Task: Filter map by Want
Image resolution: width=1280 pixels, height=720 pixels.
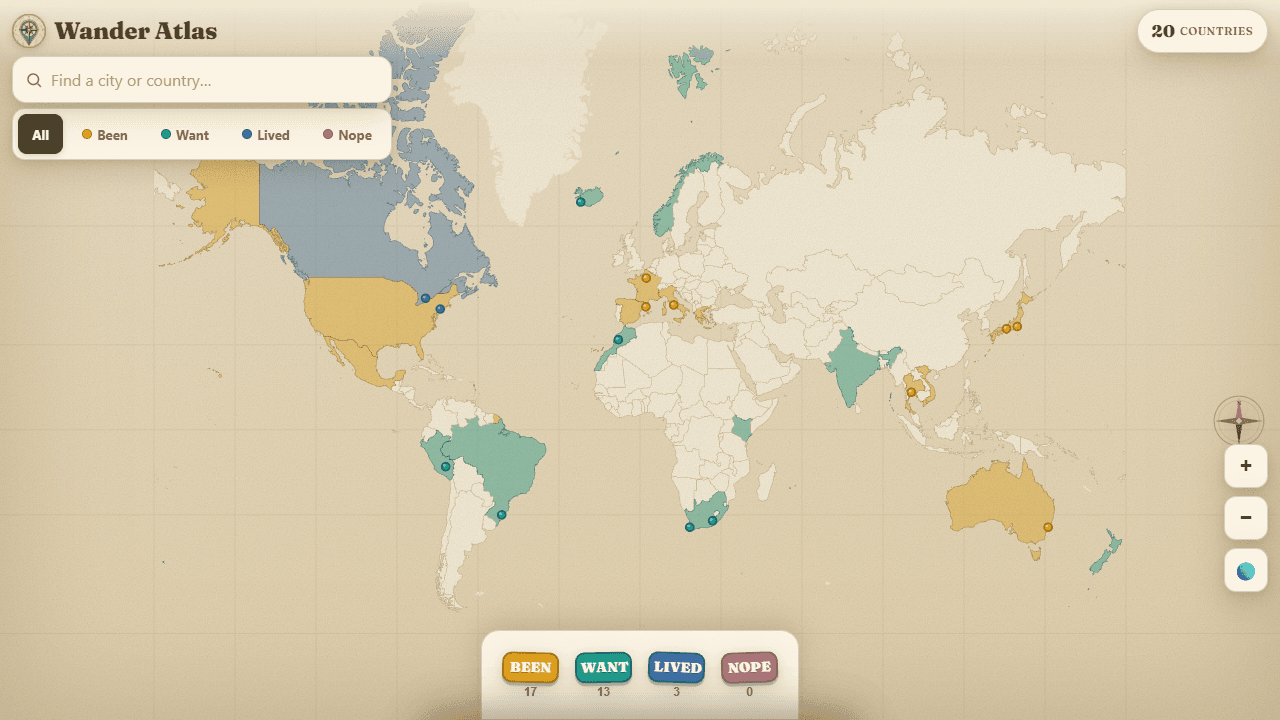Action: (185, 135)
